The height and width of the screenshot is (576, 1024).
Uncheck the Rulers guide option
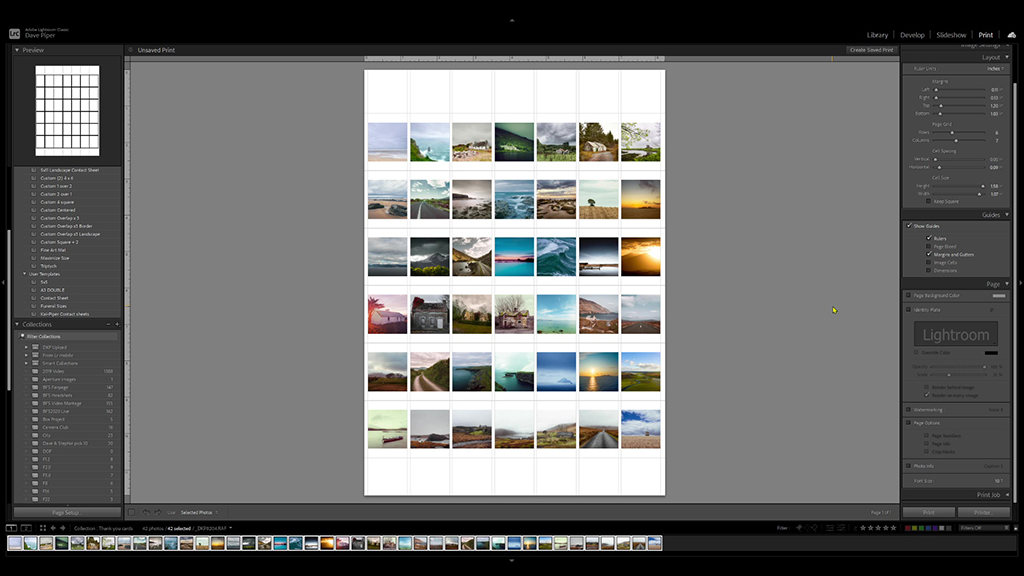coord(929,238)
